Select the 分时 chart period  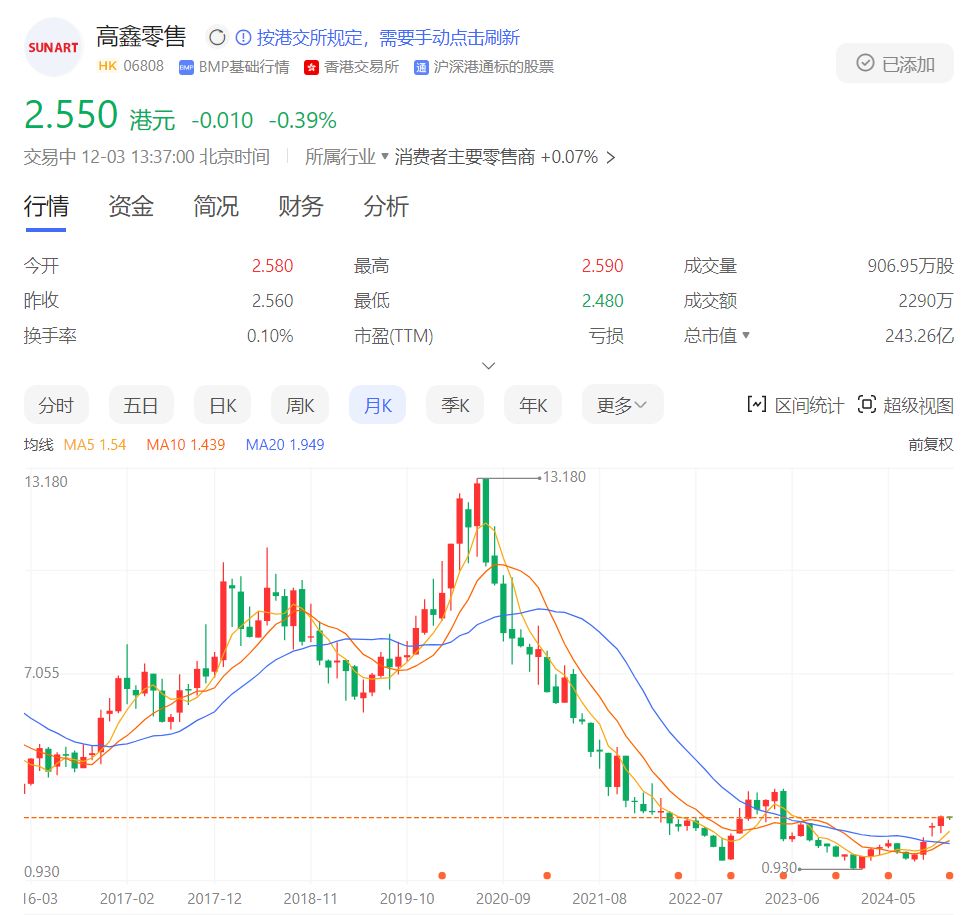[x=56, y=405]
